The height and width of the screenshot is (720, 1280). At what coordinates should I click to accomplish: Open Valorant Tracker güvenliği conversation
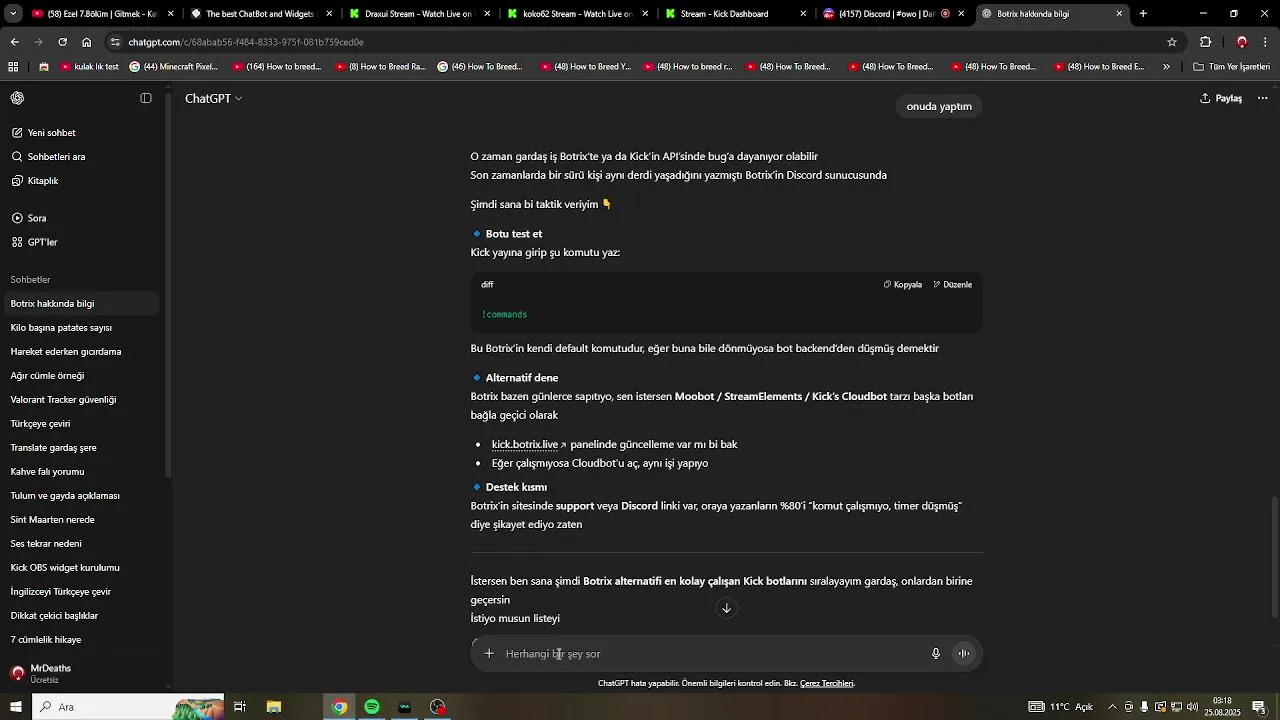click(x=80, y=400)
